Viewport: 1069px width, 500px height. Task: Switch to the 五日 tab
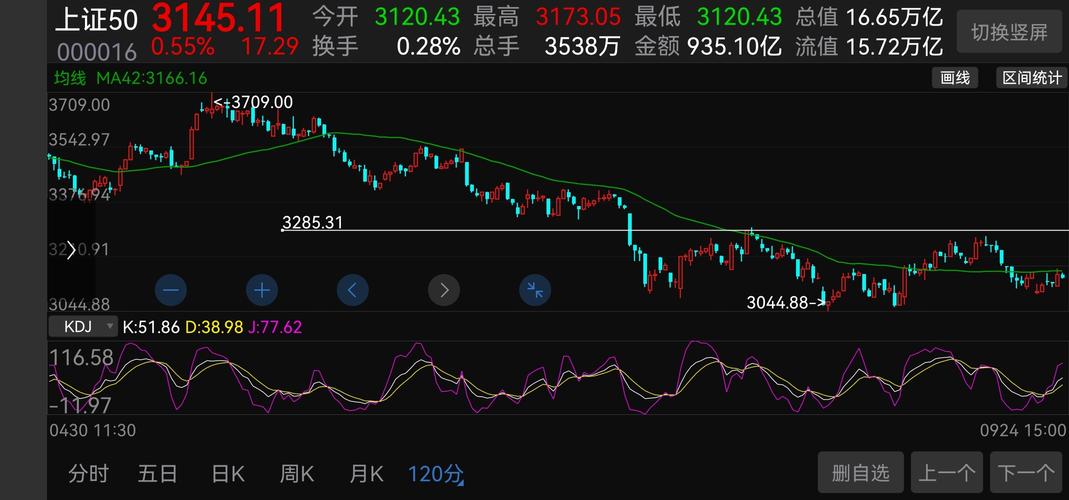click(158, 473)
